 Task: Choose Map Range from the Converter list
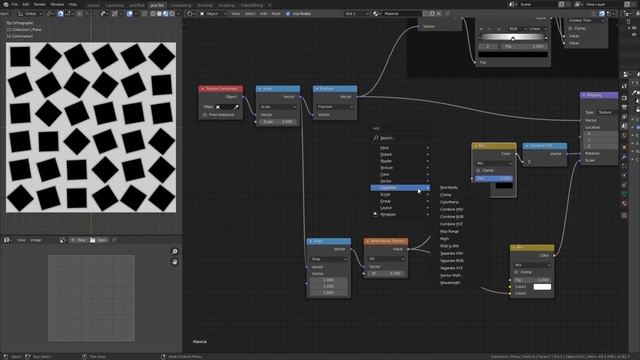pyautogui.click(x=449, y=231)
